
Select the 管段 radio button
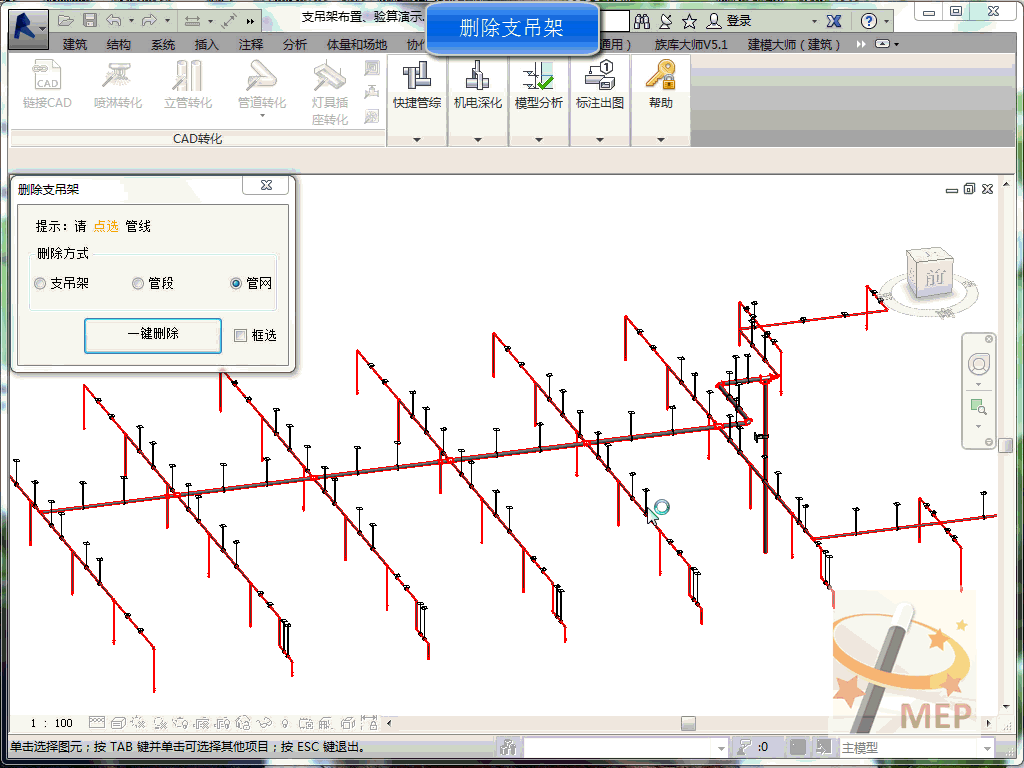(x=138, y=283)
